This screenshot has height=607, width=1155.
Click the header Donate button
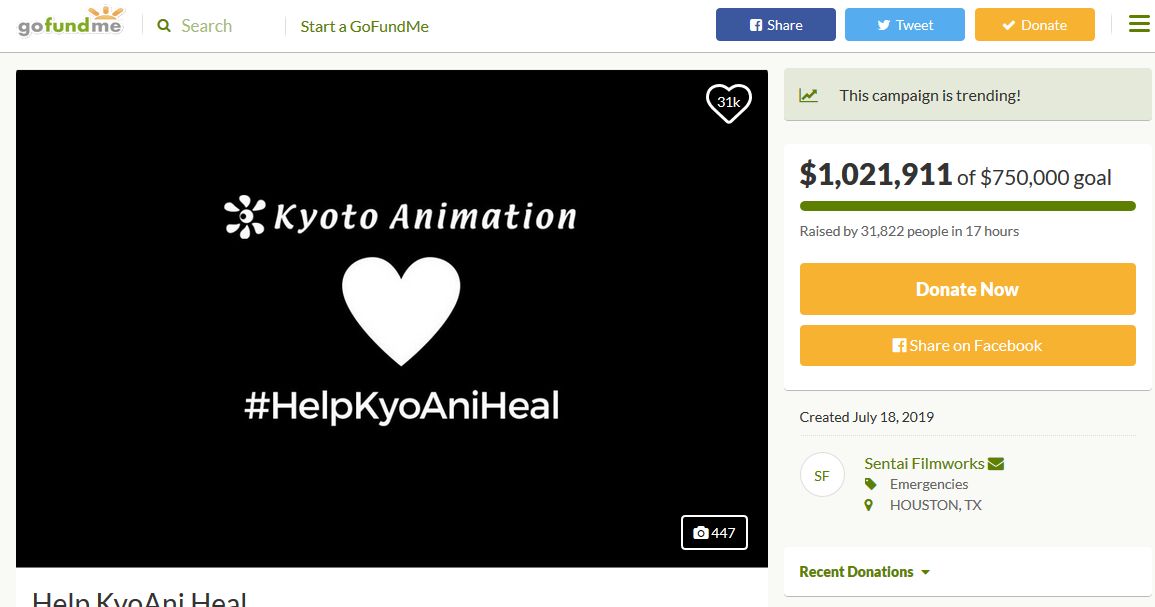pyautogui.click(x=1034, y=25)
